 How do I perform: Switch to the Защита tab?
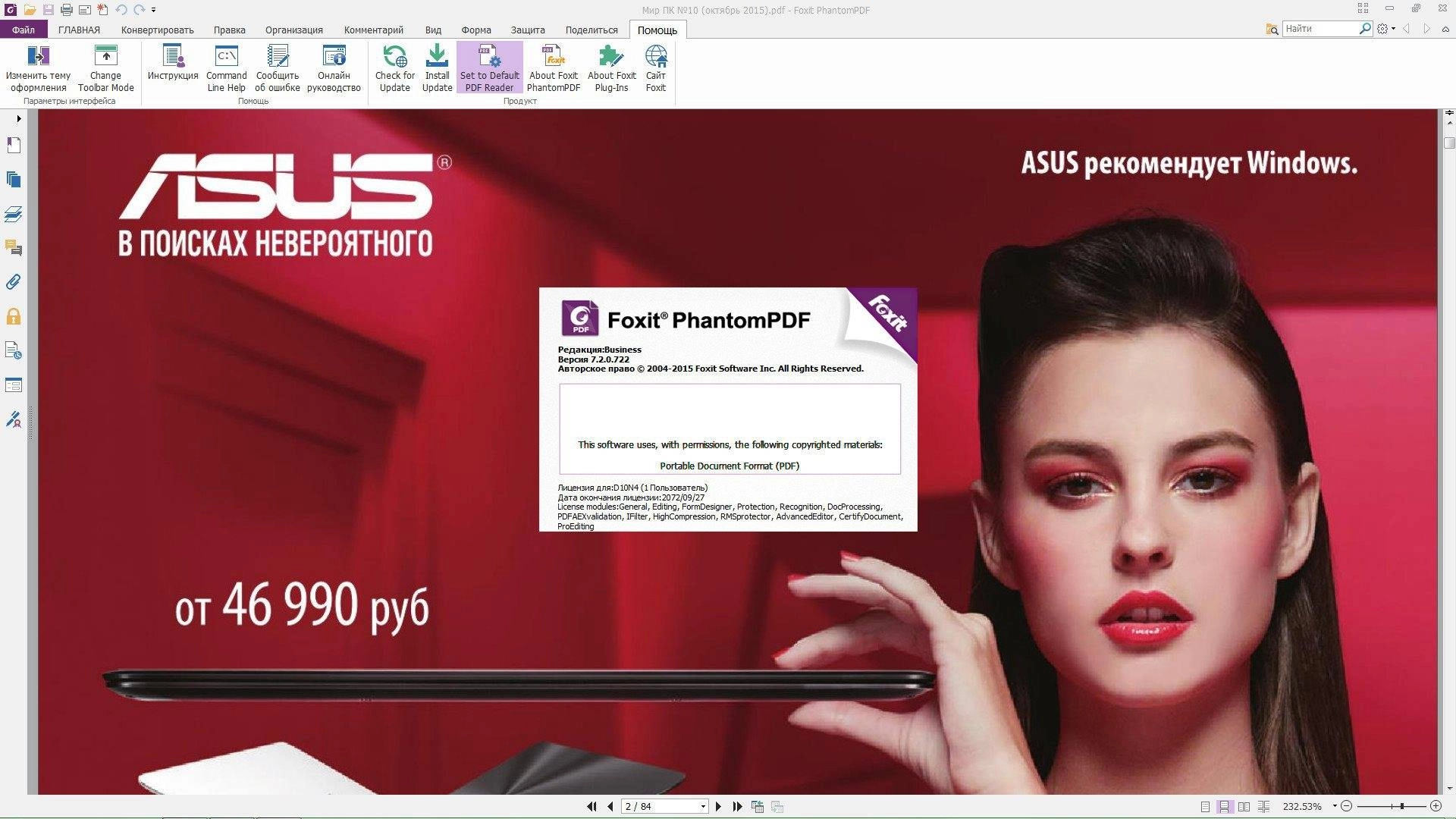coord(528,30)
